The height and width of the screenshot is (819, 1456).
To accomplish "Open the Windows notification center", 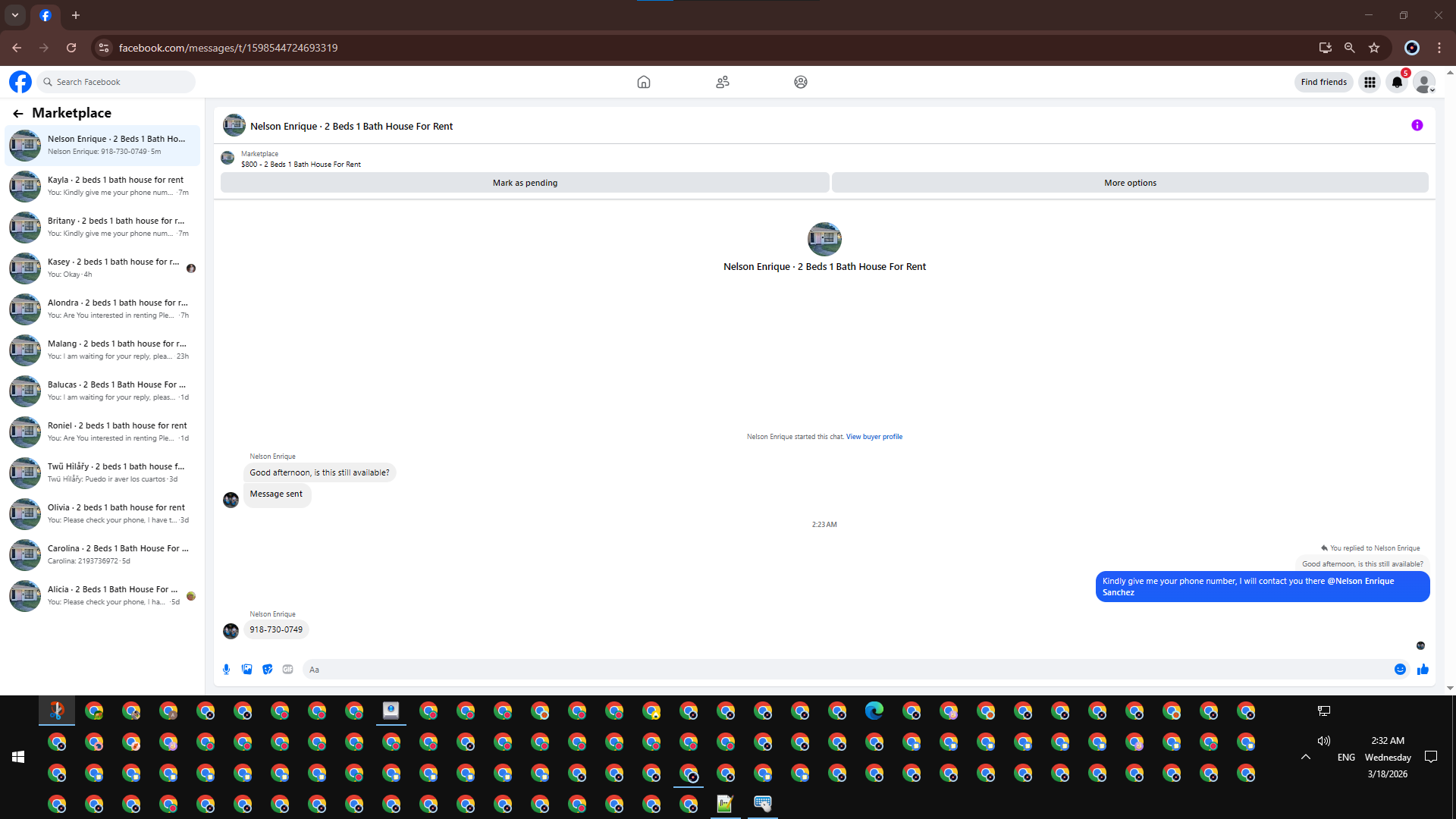I will tap(1431, 757).
